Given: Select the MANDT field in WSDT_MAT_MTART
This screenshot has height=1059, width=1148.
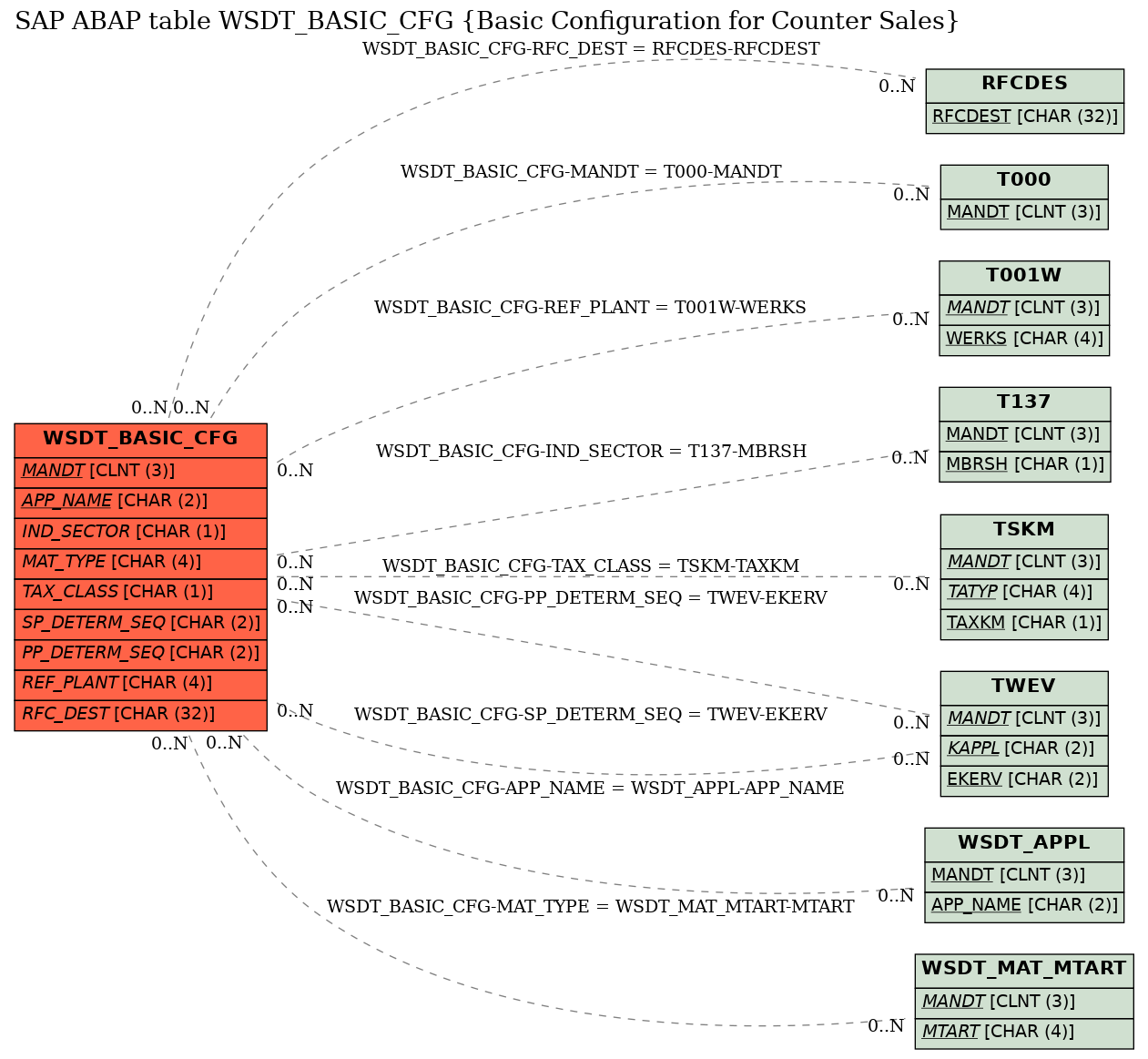Looking at the screenshot, I should (1024, 1003).
